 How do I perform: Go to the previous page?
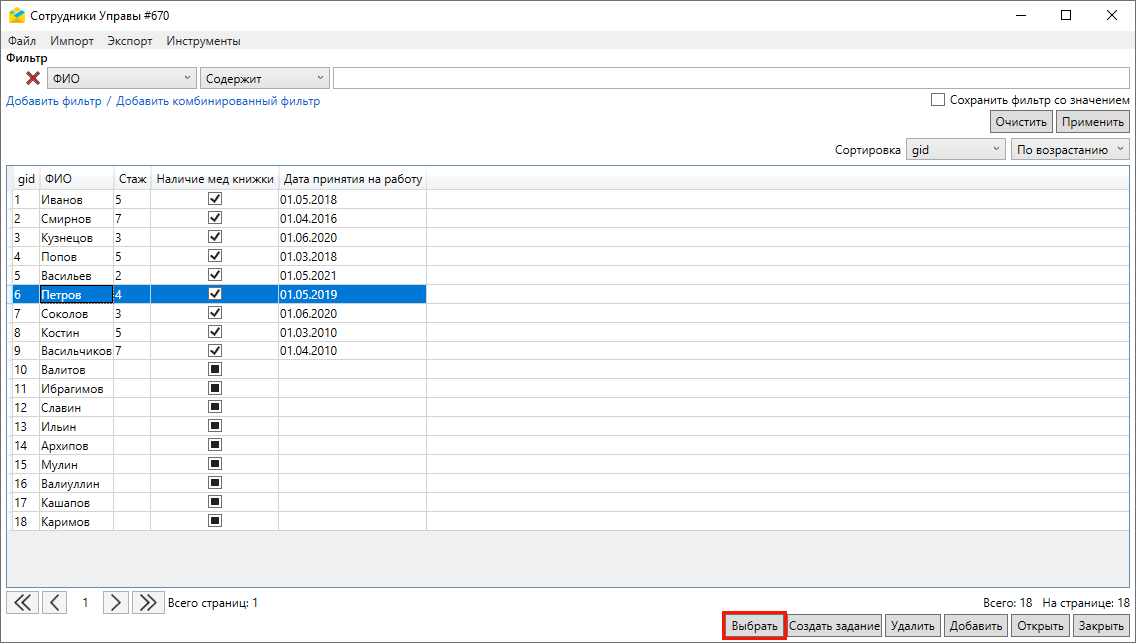54,602
